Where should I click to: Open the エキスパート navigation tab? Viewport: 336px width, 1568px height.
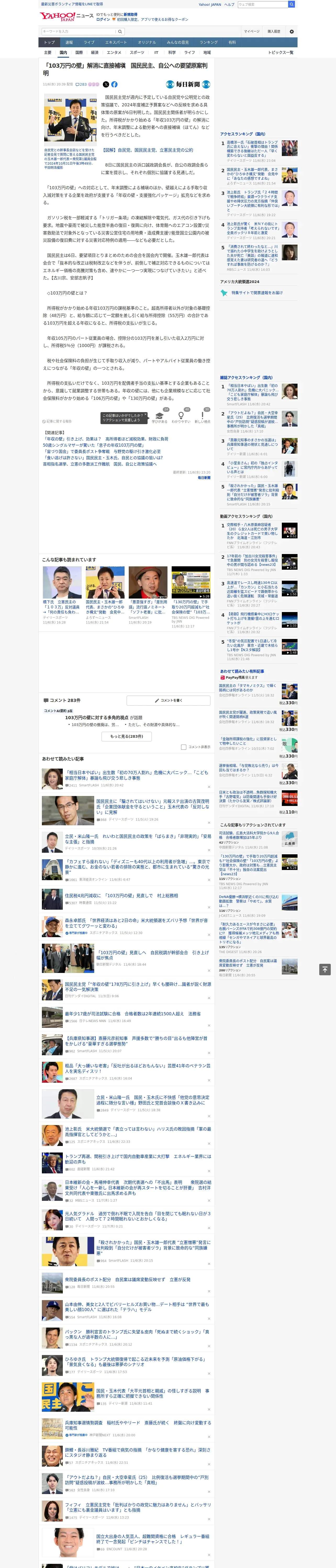pos(116,43)
